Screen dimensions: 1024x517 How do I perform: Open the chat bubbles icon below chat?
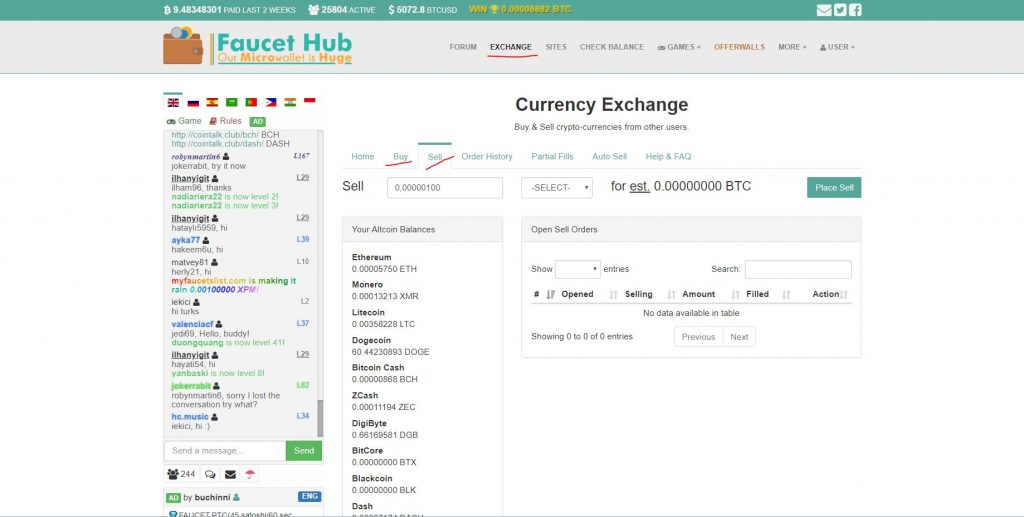pos(210,475)
